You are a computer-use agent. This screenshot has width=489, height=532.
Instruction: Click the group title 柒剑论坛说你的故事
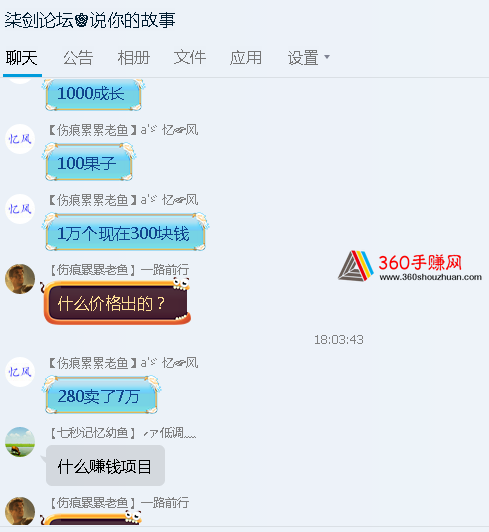(90, 20)
